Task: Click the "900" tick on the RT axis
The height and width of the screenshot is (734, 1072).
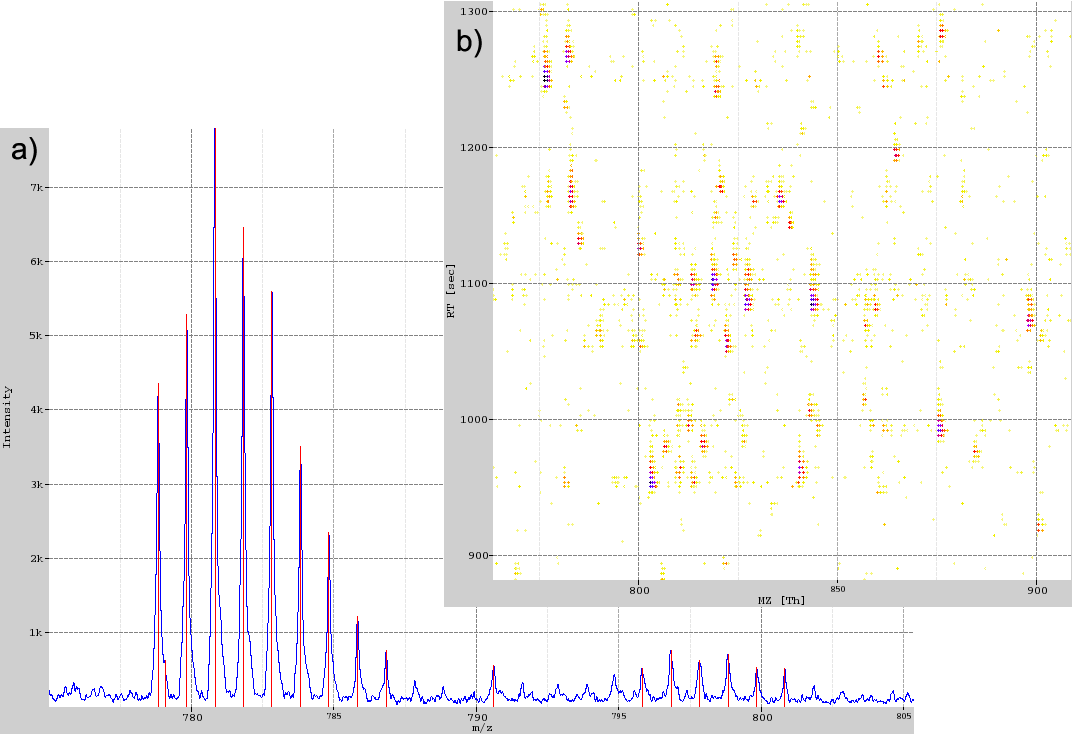Action: [x=478, y=556]
